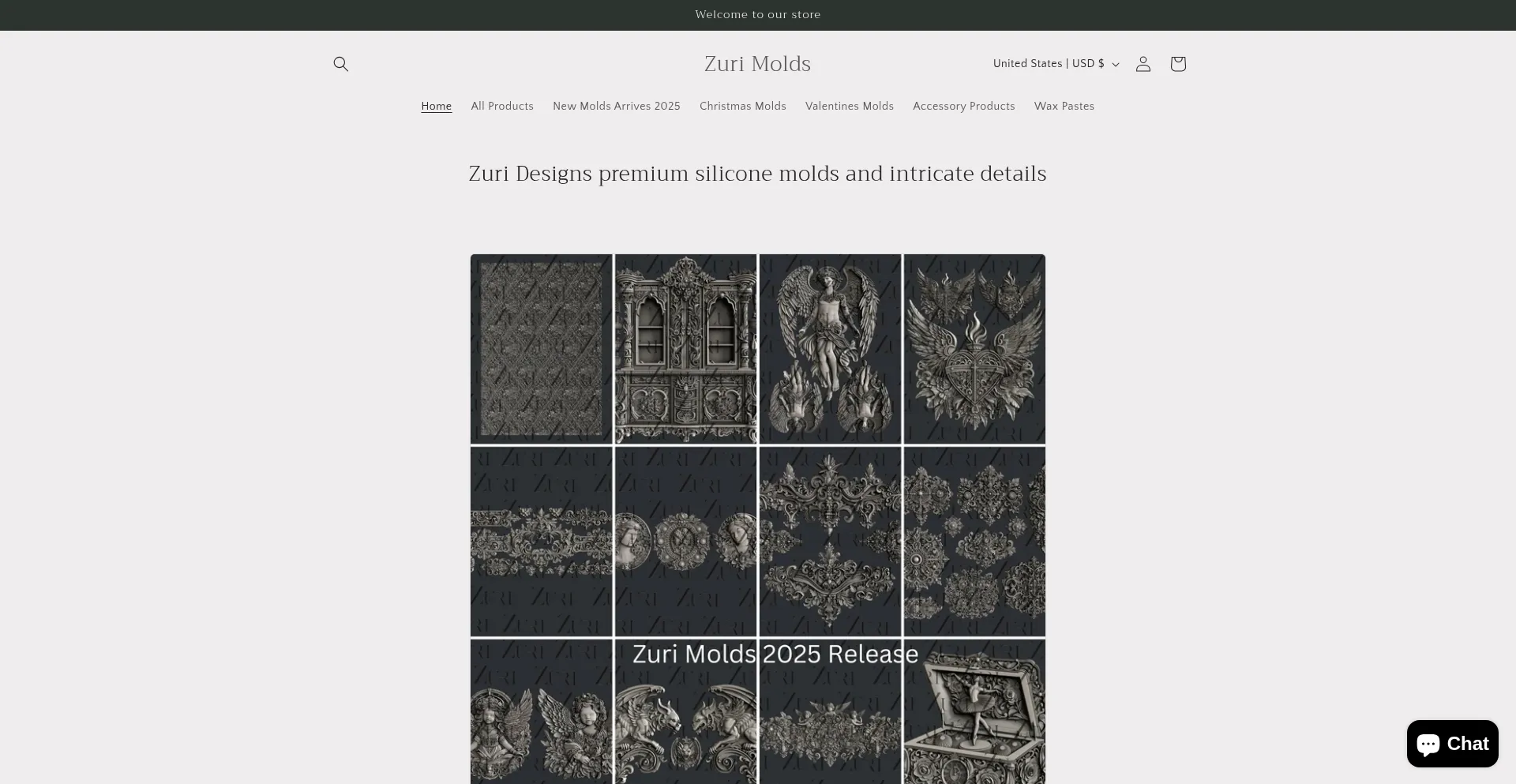Open the search magnifier icon
This screenshot has height=784, width=1516.
(x=340, y=64)
